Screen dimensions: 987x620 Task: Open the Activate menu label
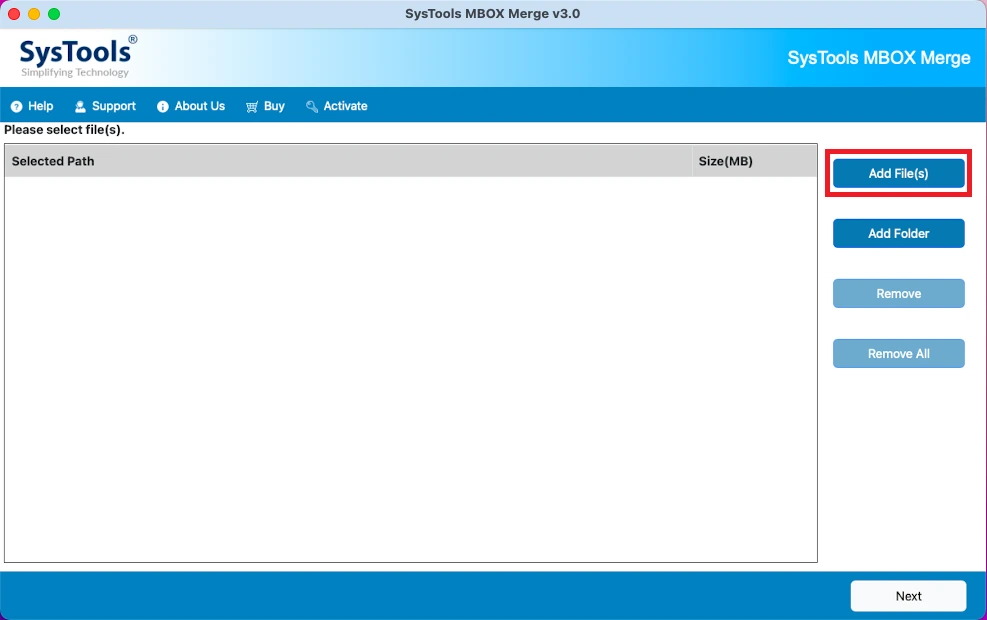tap(346, 106)
